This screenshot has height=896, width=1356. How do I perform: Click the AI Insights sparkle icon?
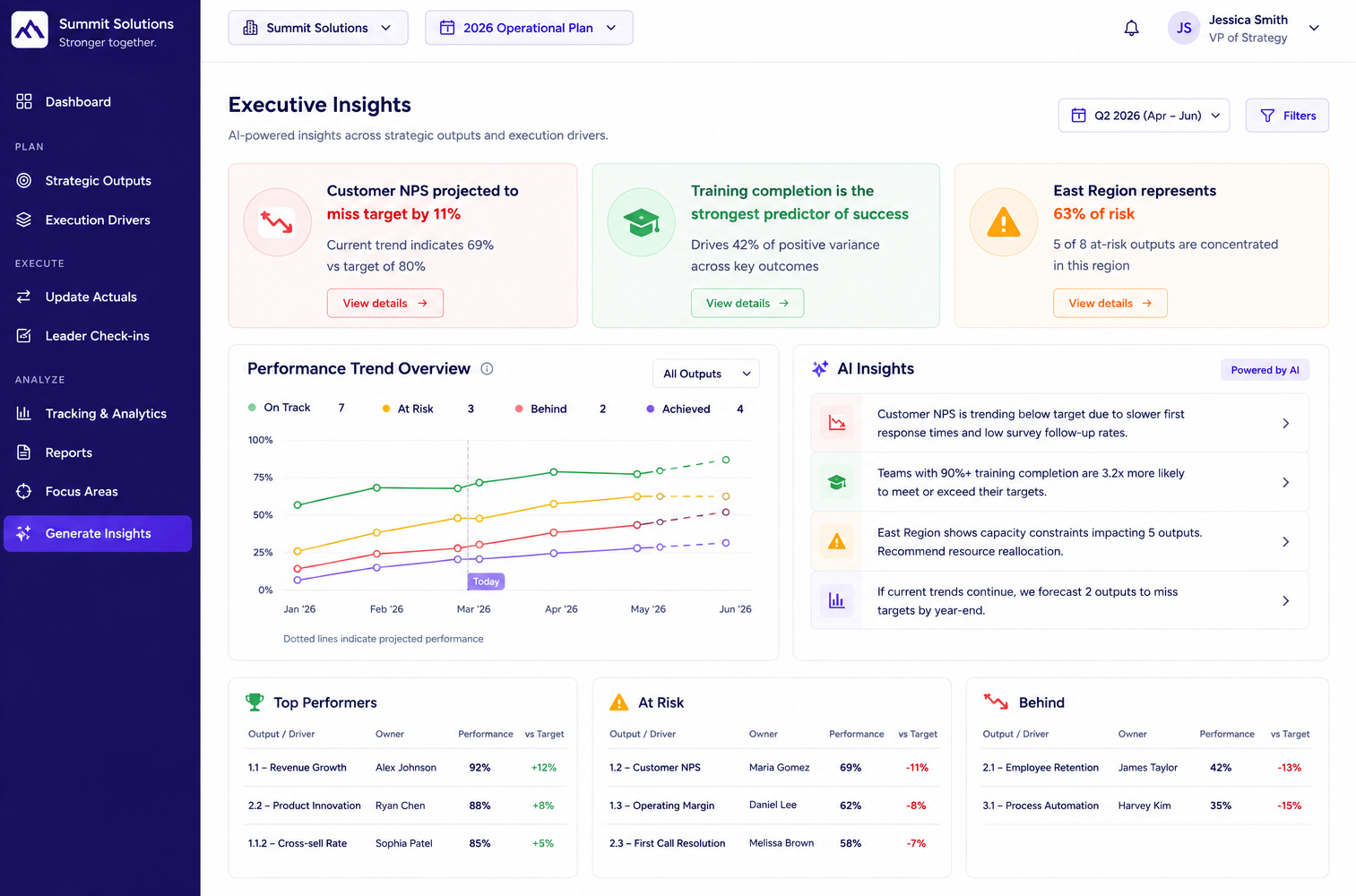point(820,368)
